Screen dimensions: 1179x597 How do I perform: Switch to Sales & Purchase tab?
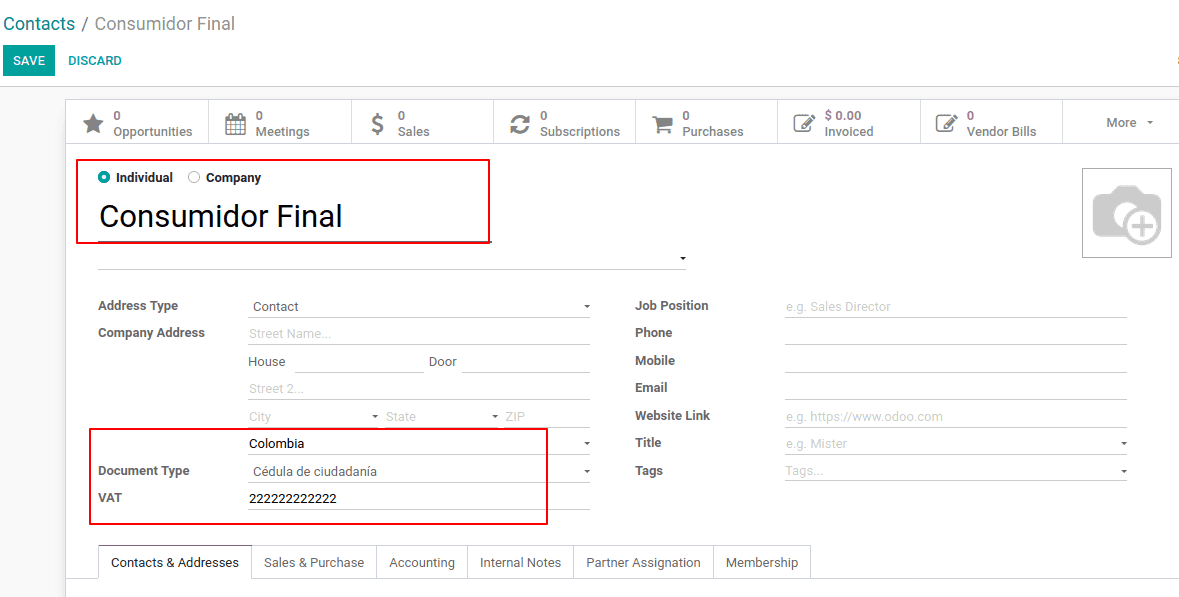coord(314,562)
